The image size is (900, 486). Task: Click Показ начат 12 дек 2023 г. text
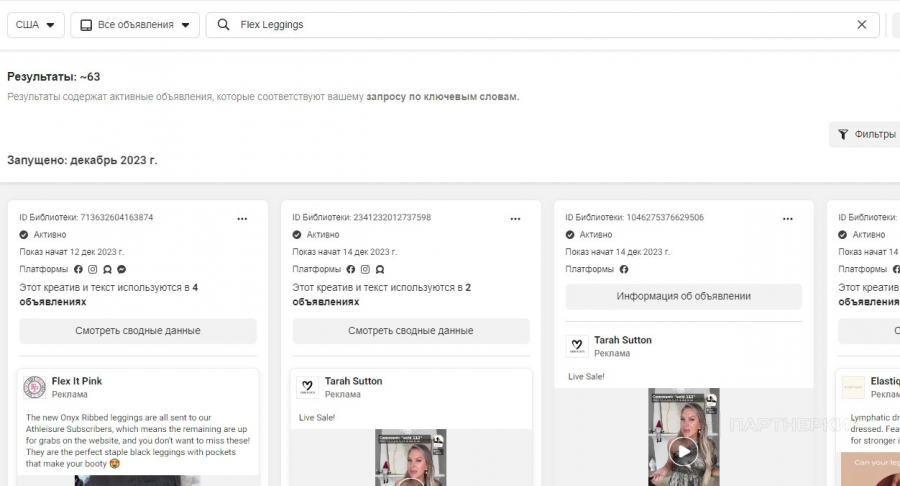pos(72,252)
